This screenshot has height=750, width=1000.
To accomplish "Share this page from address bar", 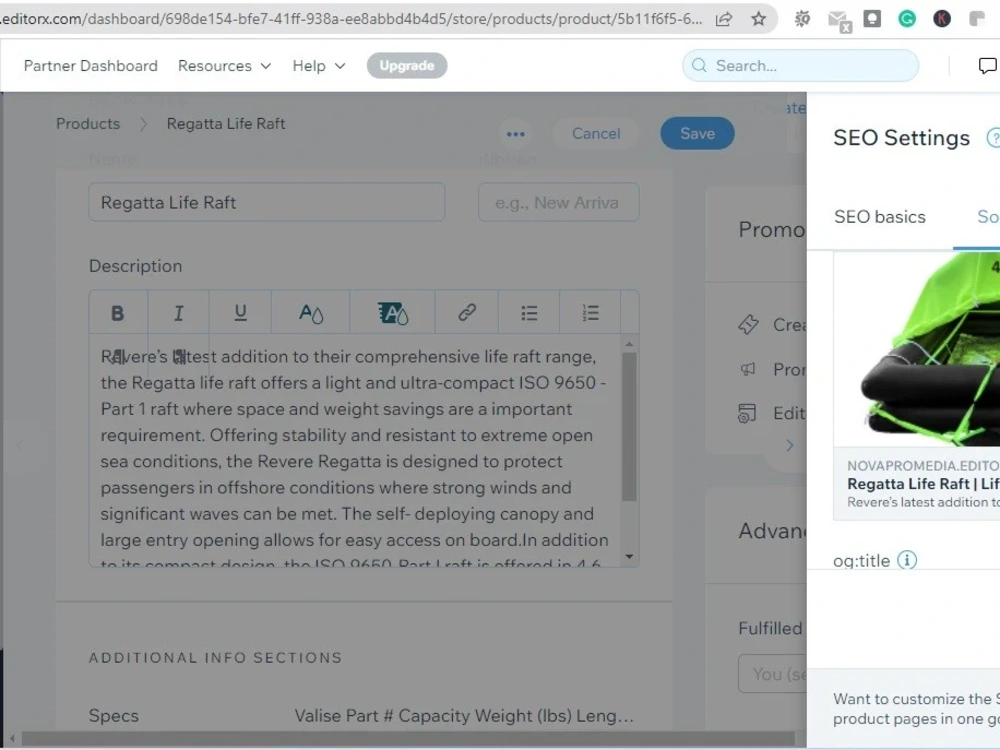I will (723, 19).
